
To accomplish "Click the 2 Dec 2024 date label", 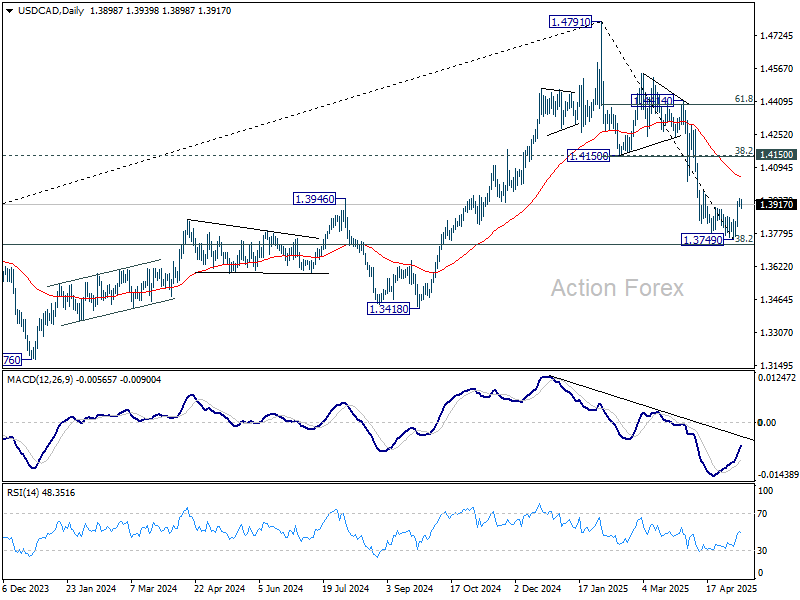I will pos(538,589).
